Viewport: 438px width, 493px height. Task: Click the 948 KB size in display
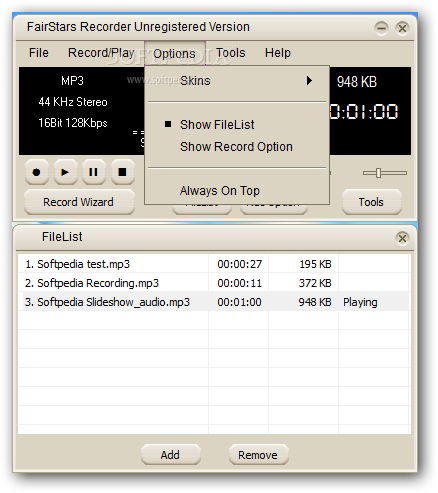pos(357,82)
